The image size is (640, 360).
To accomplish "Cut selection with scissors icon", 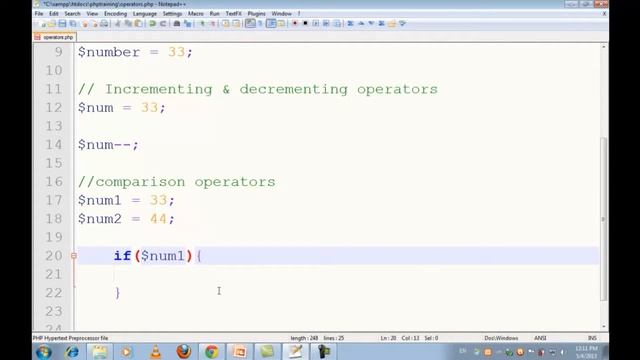I will pyautogui.click(x=118, y=24).
